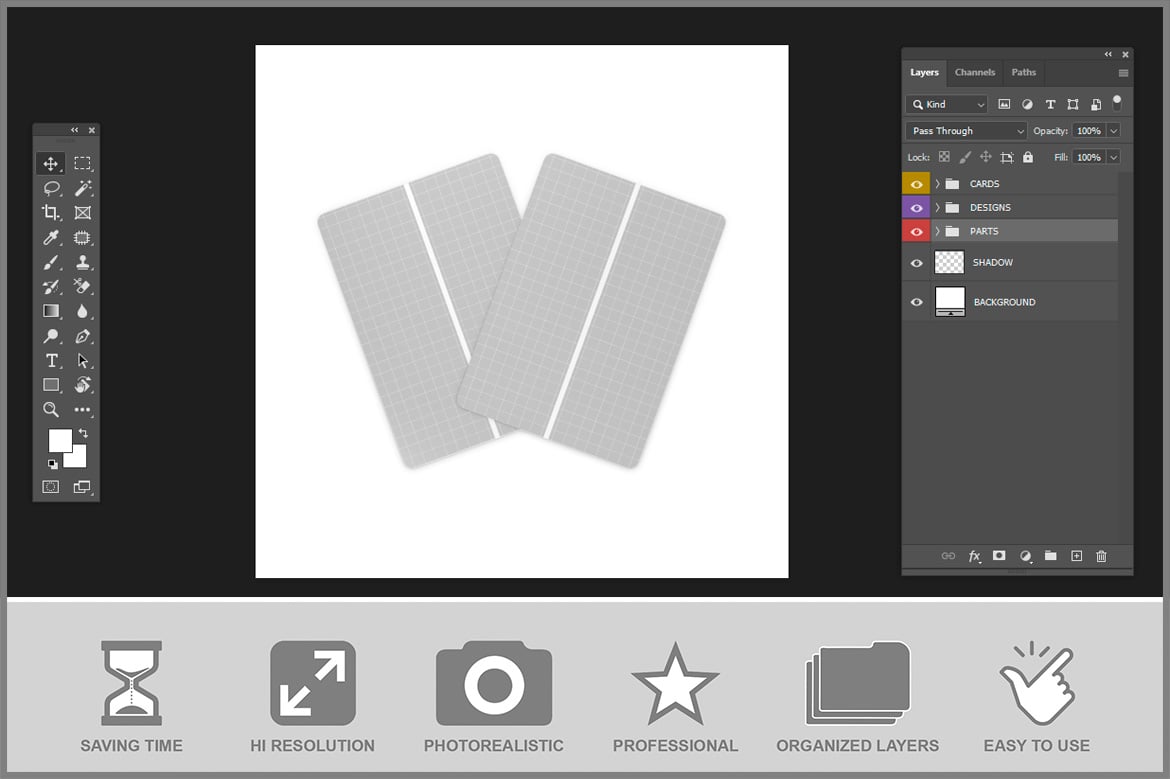Collapse the toolbar with double arrows
The width and height of the screenshot is (1170, 779).
(x=75, y=130)
